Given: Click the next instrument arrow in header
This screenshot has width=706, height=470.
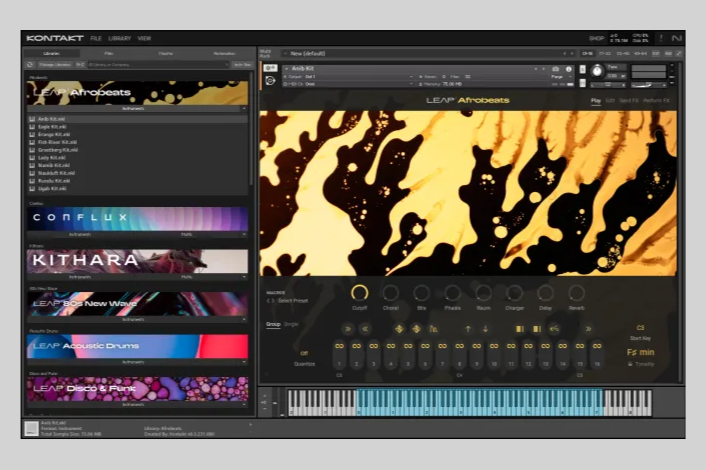Looking at the screenshot, I should (543, 69).
